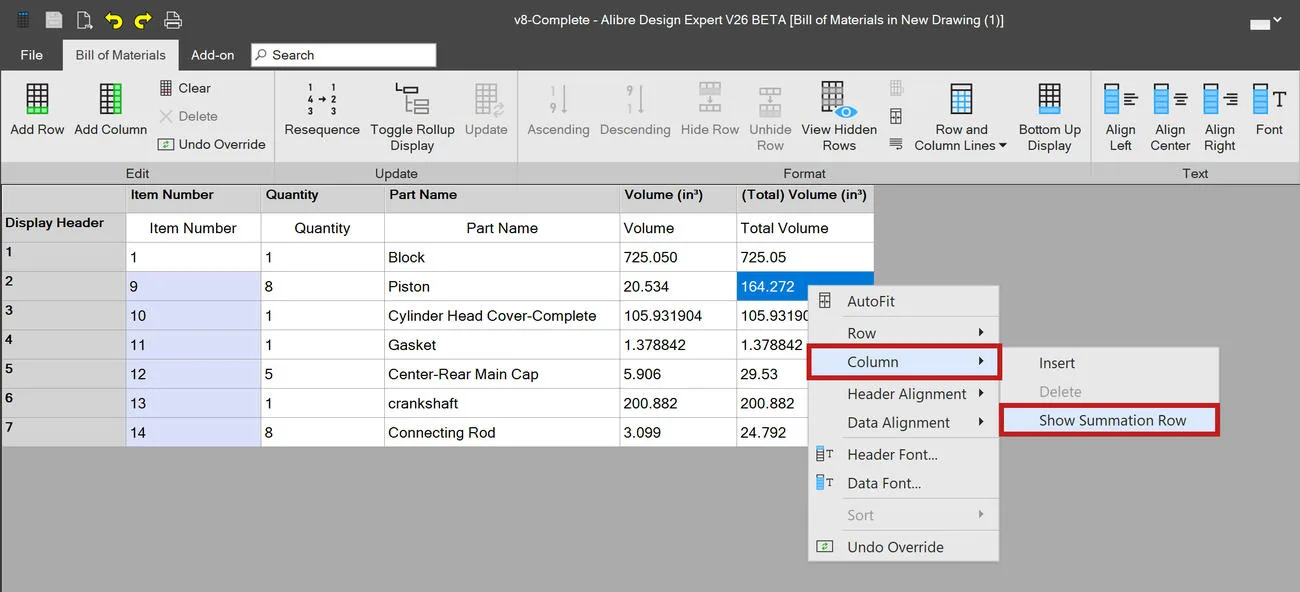
Task: Sort rows with the Descending button
Action: click(635, 110)
